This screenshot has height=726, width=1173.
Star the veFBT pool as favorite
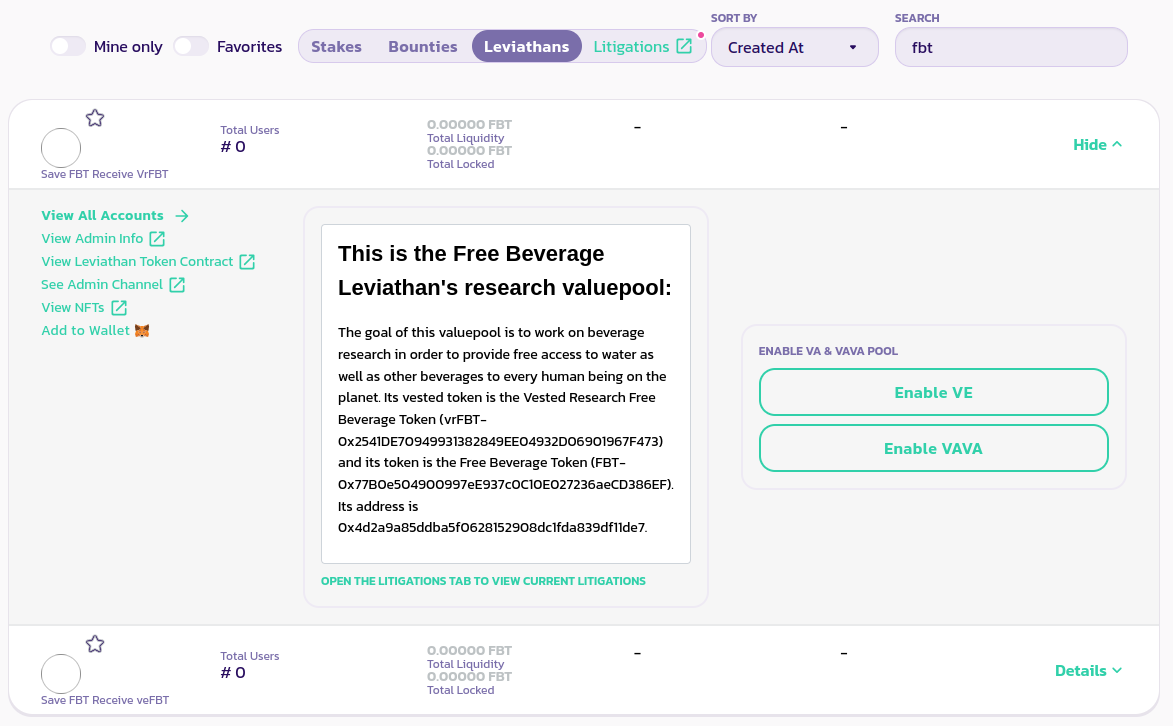[x=95, y=644]
